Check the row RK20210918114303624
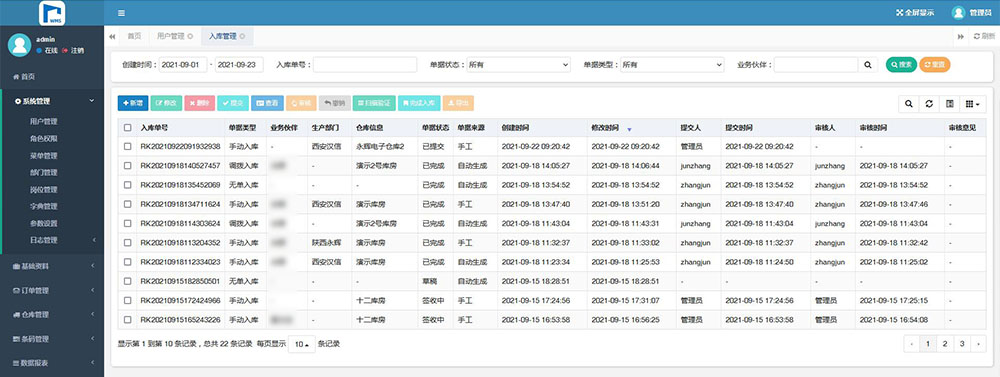1000x377 pixels. [128, 223]
